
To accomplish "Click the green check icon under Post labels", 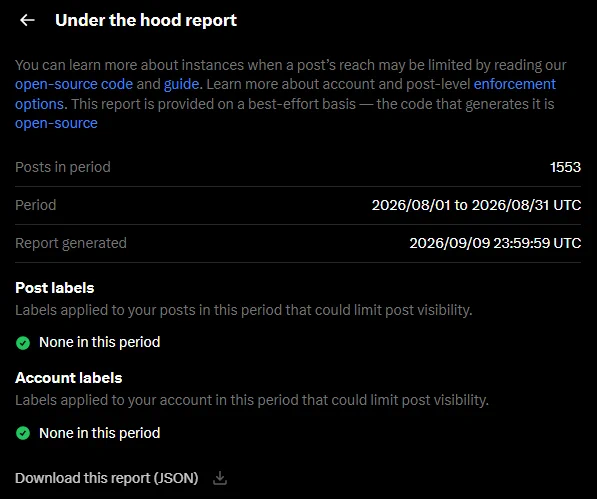I will 23,343.
